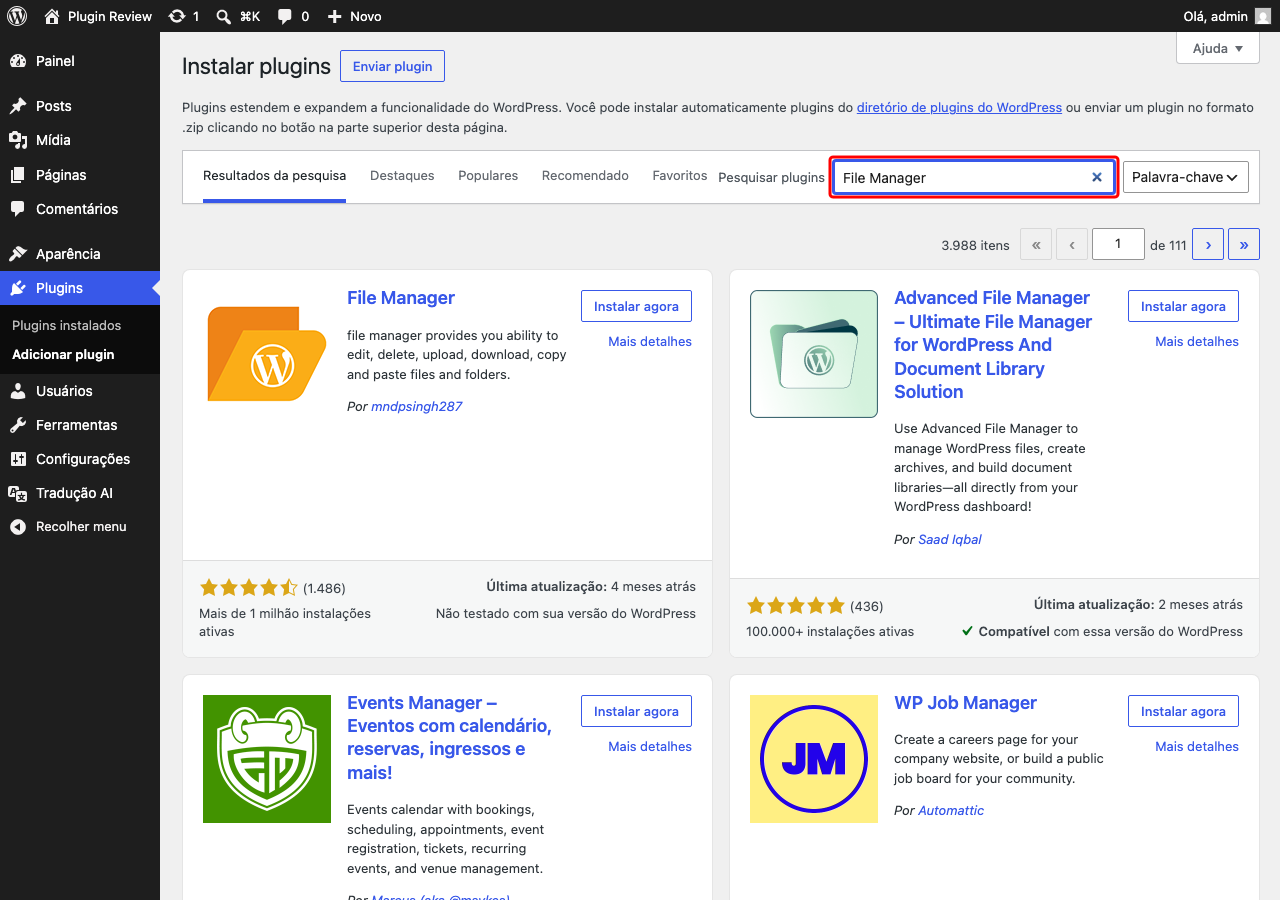Install the File Manager plugin now
1280x900 pixels.
point(636,307)
